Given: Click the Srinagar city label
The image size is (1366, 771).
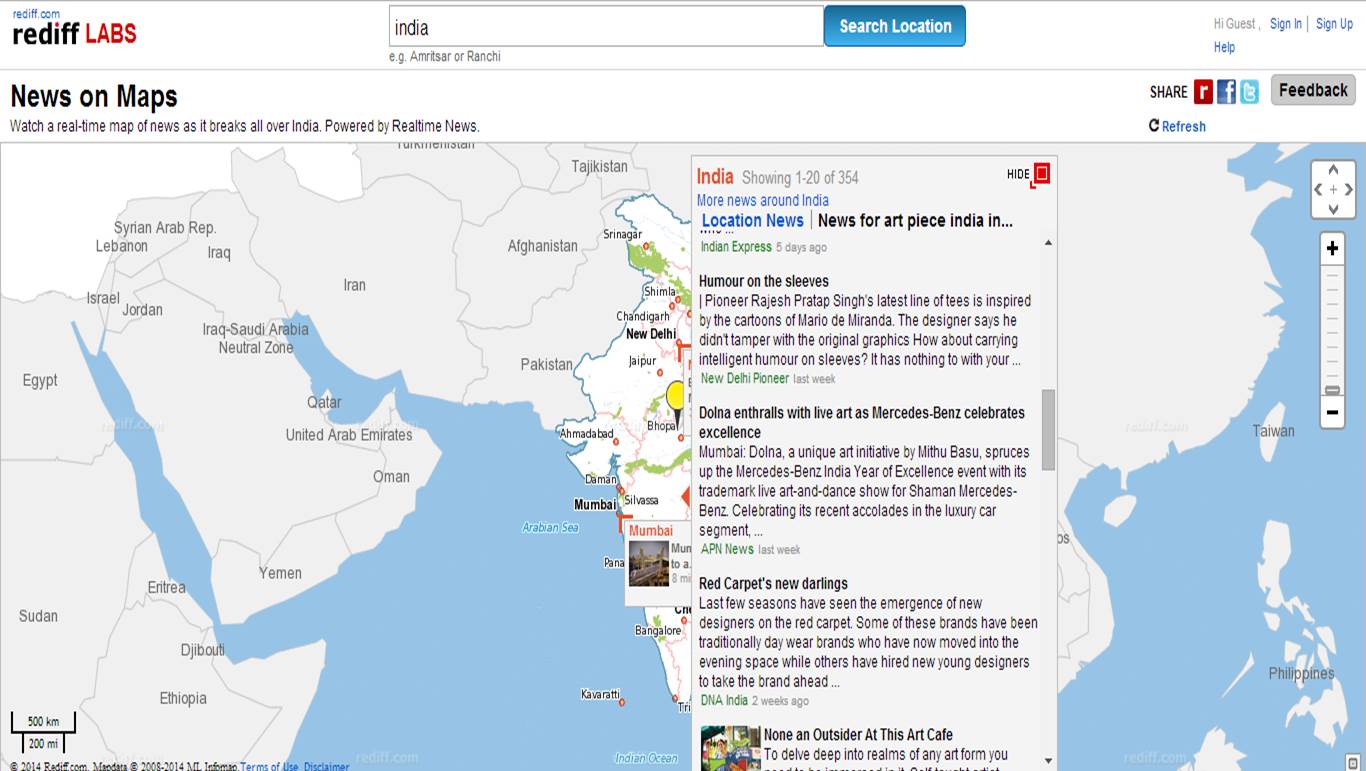Looking at the screenshot, I should [623, 234].
